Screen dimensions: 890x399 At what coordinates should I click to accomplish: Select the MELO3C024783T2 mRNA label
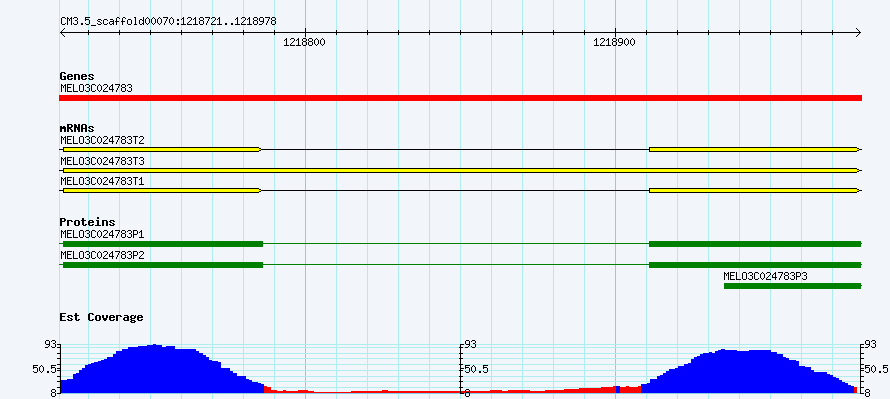click(x=102, y=140)
